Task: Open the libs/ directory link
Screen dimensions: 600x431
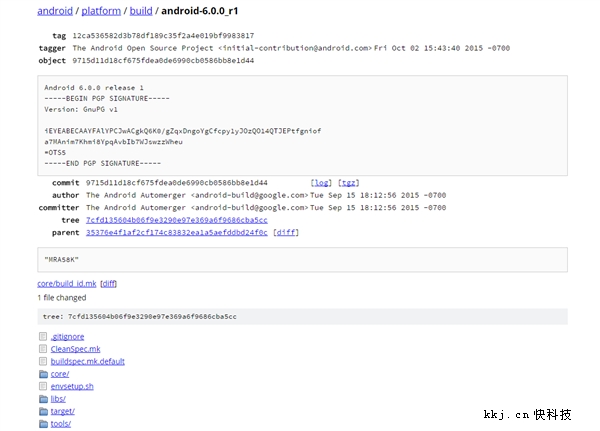Action: [58, 399]
